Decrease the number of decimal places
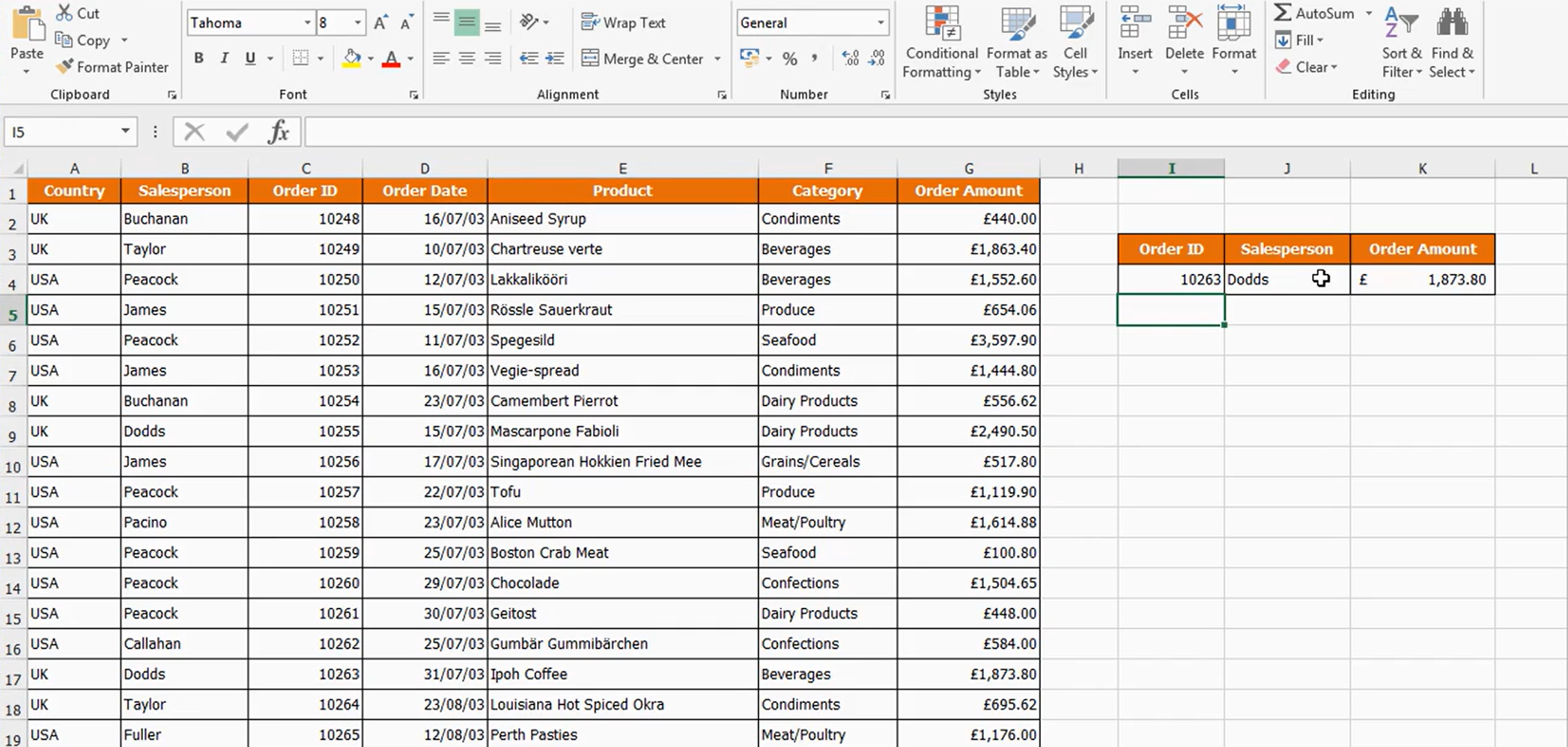 pyautogui.click(x=876, y=58)
